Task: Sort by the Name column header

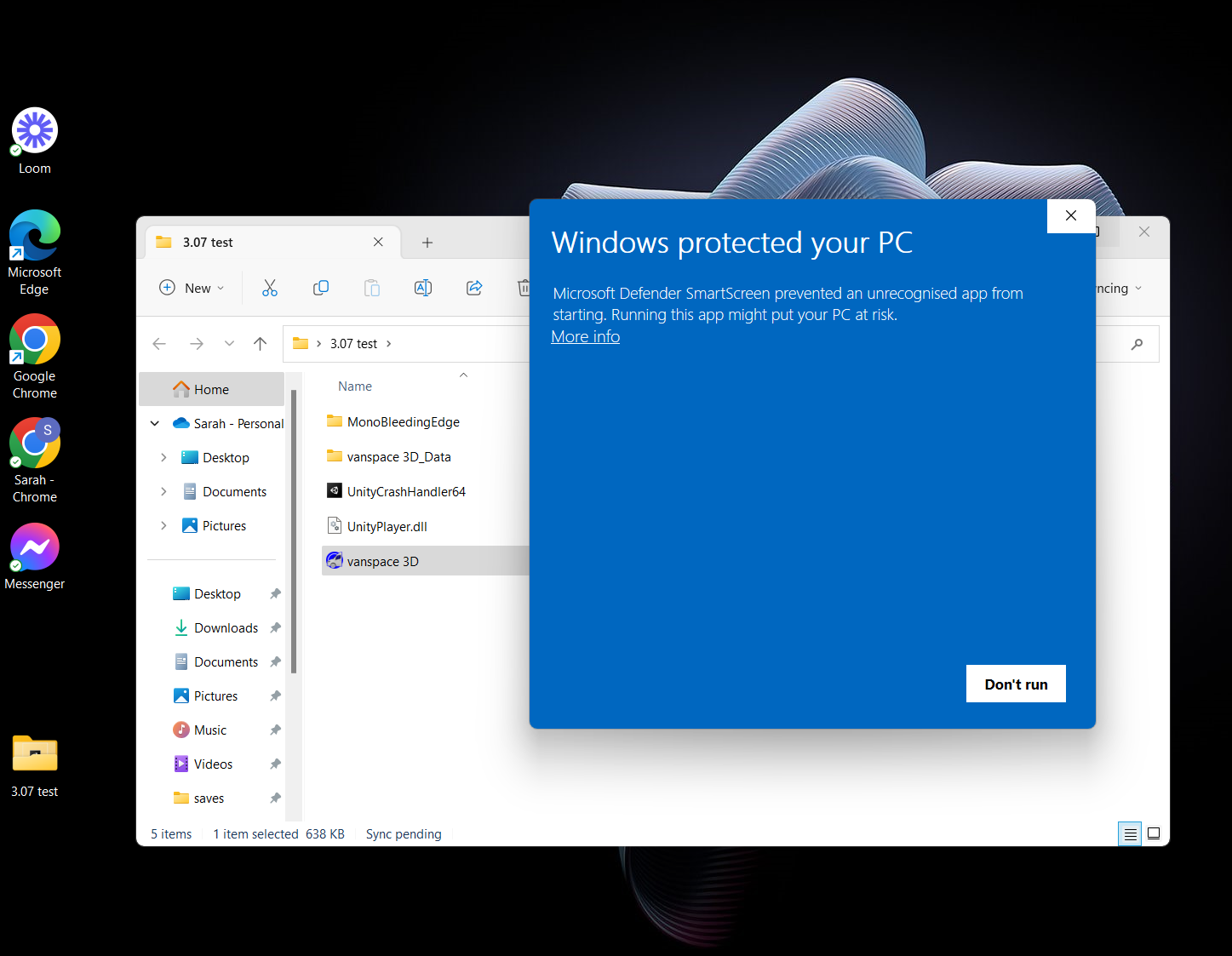Action: click(x=355, y=386)
